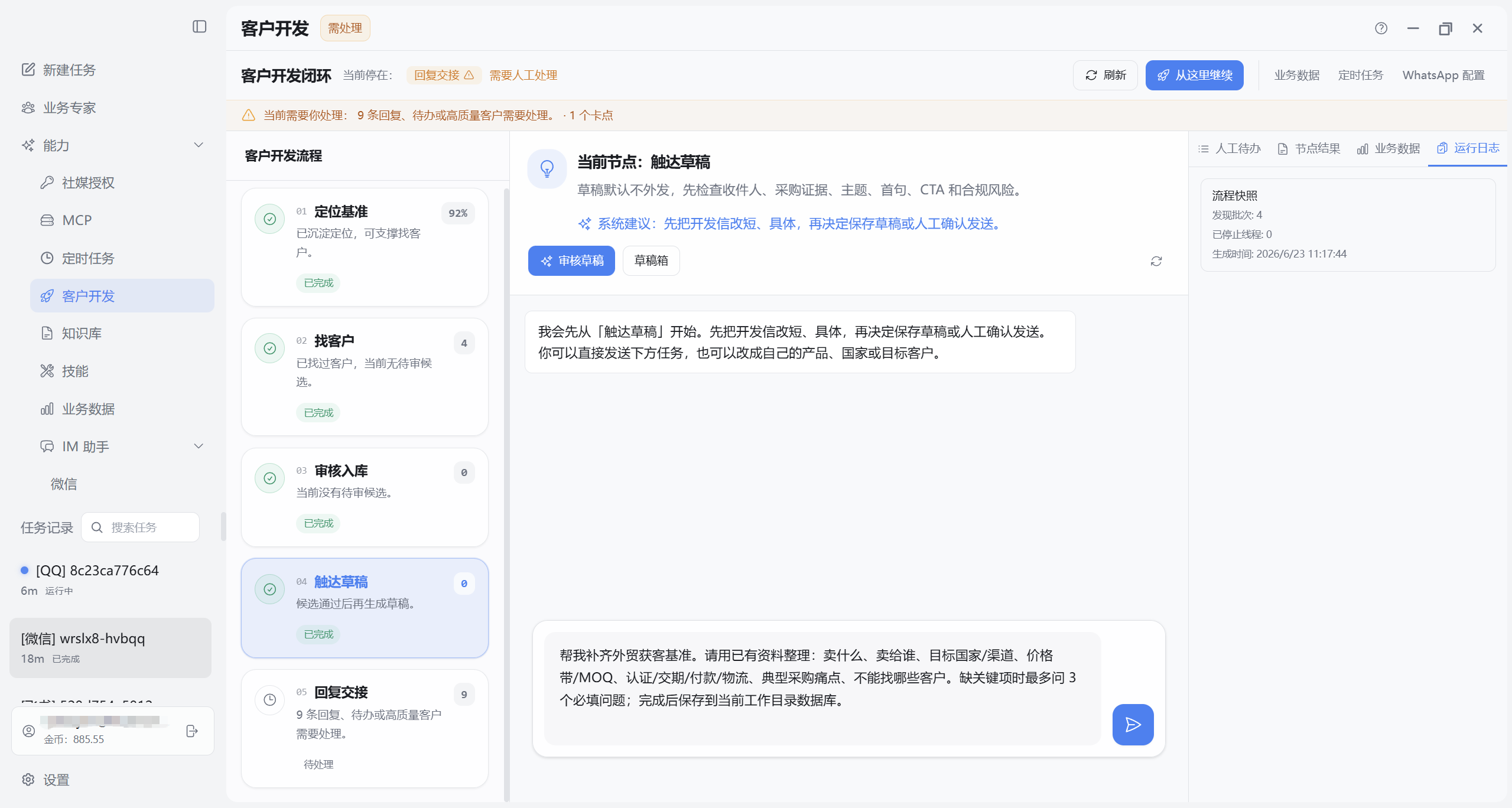Select step 05 回复交接 card
1512x808 pixels.
coord(365,728)
